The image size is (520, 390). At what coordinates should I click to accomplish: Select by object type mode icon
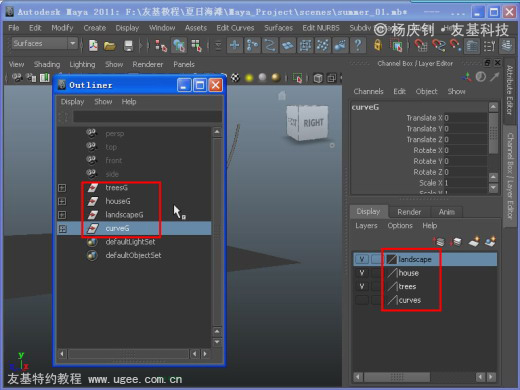(179, 46)
